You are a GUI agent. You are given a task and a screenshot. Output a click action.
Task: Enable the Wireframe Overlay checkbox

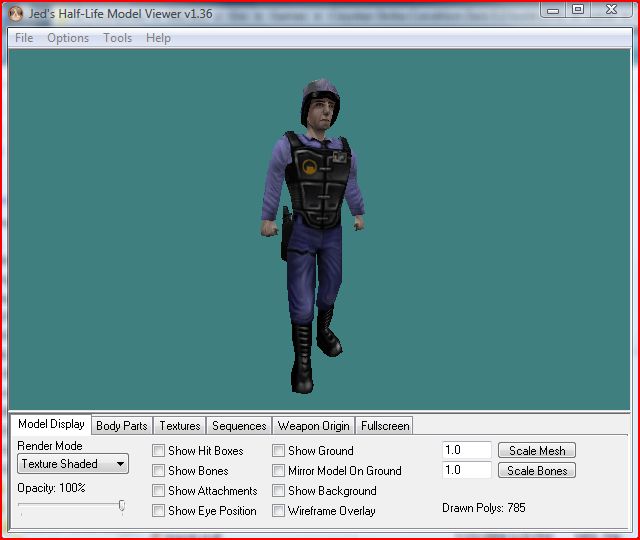[278, 511]
